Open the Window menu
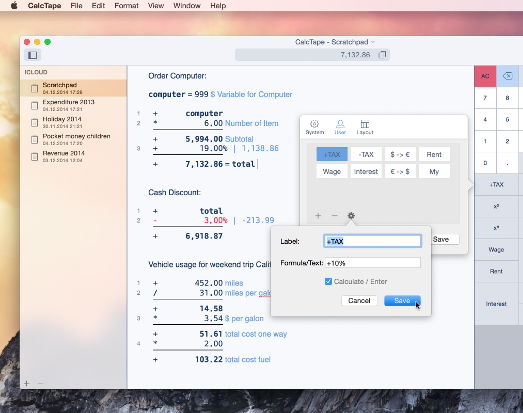This screenshot has height=413, width=523. pos(187,5)
